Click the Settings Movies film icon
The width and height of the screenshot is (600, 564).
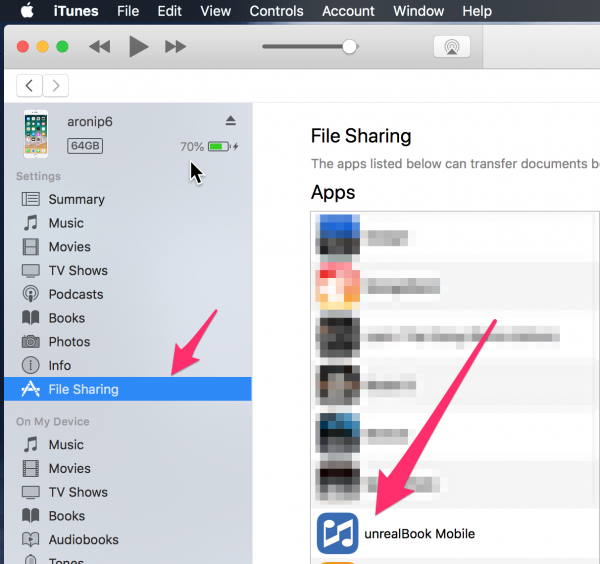[31, 247]
